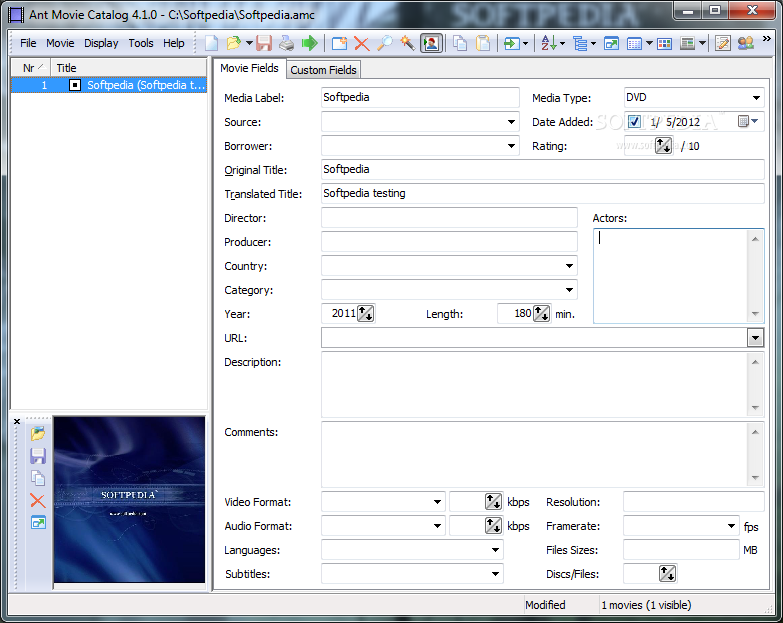Viewport: 783px width, 623px height.
Task: Open the Movie menu
Action: (60, 43)
